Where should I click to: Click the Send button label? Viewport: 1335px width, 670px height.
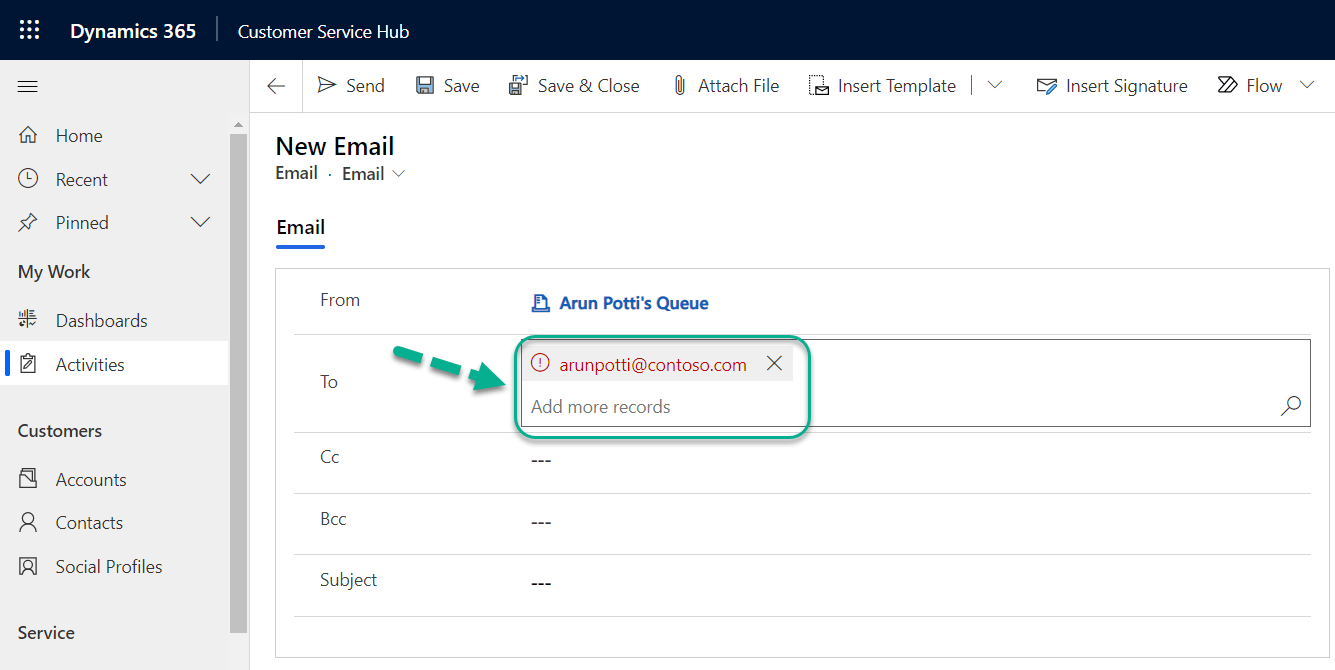[365, 86]
